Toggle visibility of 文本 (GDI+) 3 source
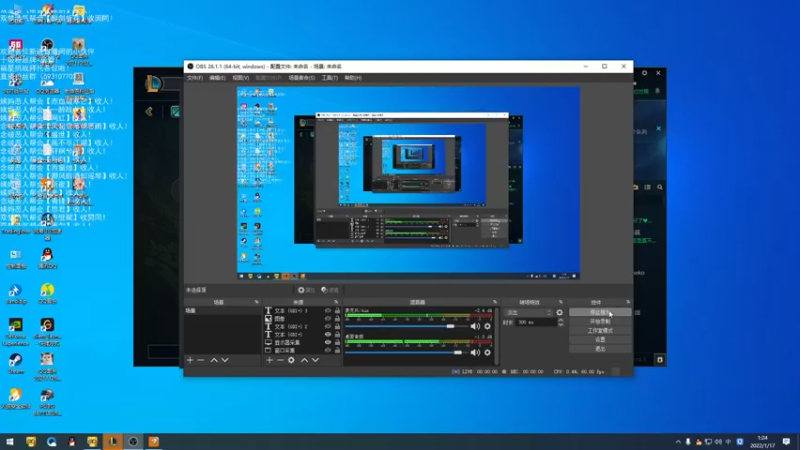This screenshot has width=800, height=450. 328,310
